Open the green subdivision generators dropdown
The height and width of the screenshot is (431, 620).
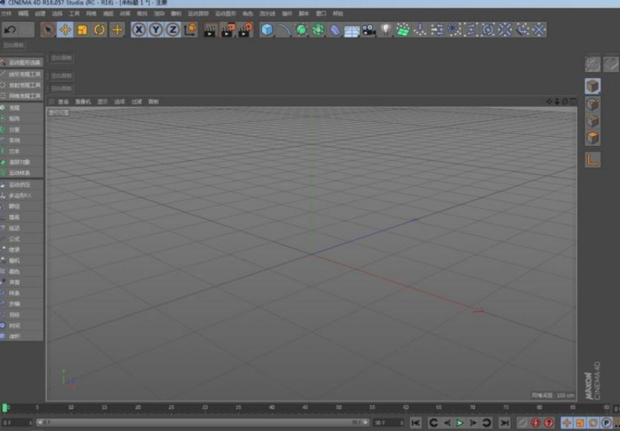point(301,30)
